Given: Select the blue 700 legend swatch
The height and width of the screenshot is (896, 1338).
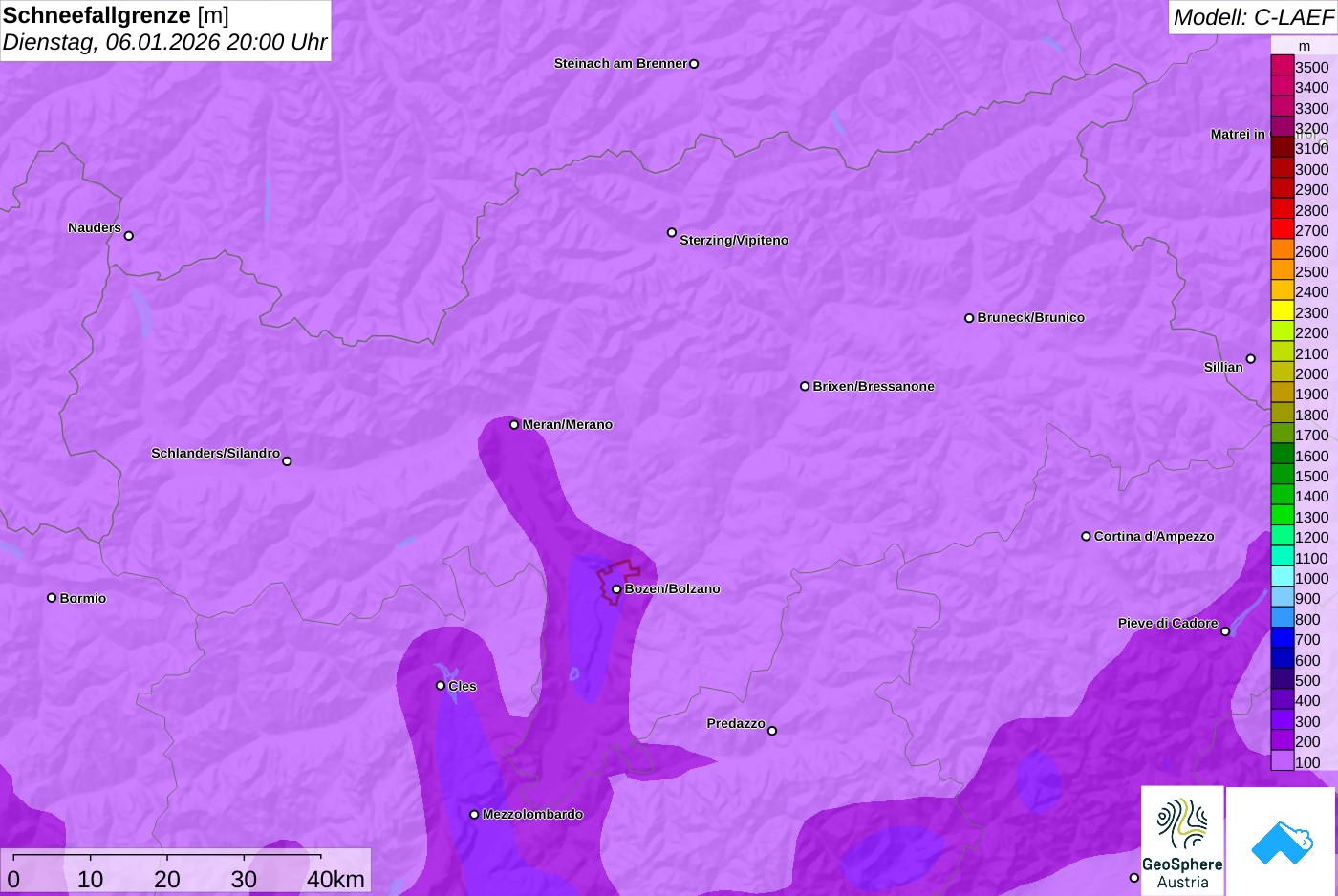Looking at the screenshot, I should [x=1283, y=638].
